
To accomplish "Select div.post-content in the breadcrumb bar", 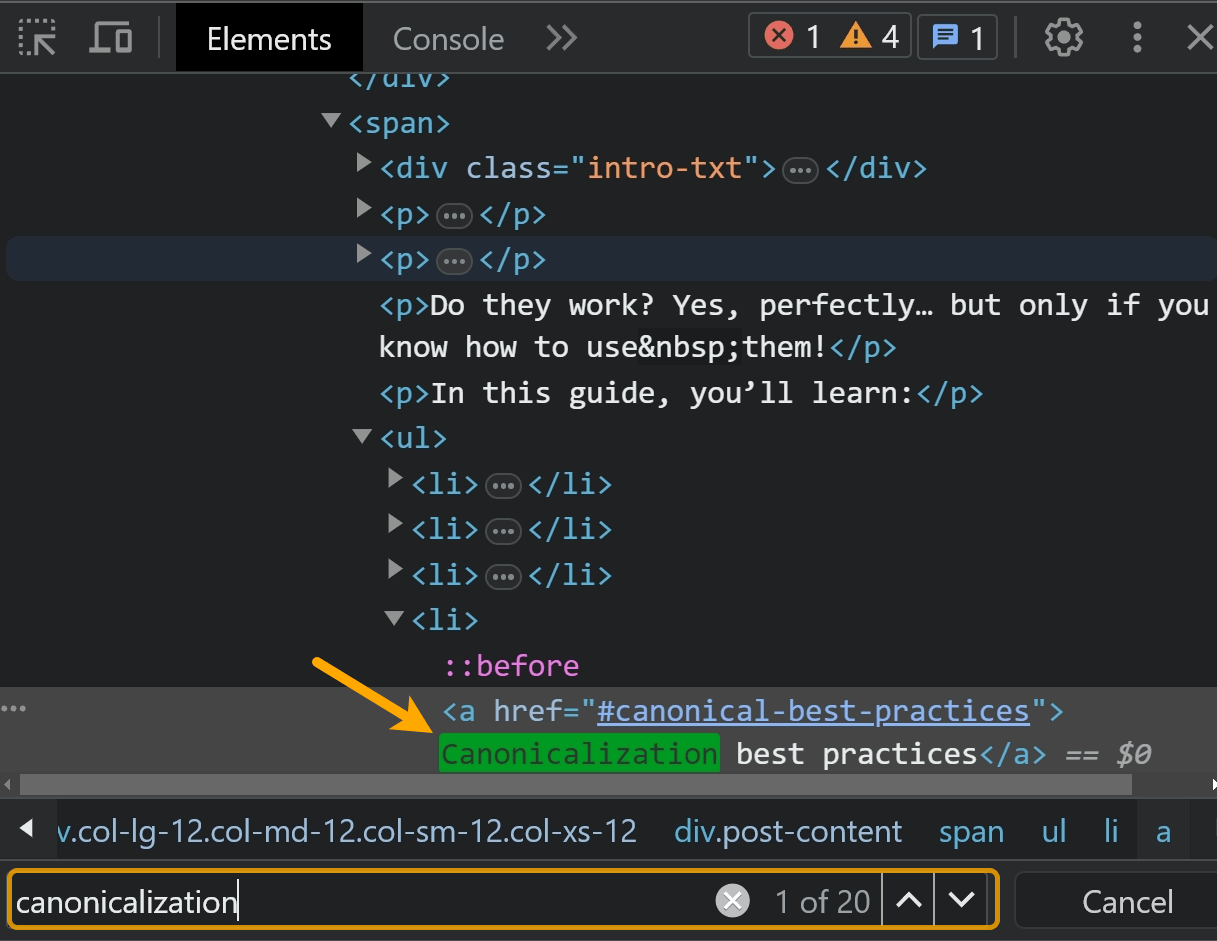I will tap(788, 831).
